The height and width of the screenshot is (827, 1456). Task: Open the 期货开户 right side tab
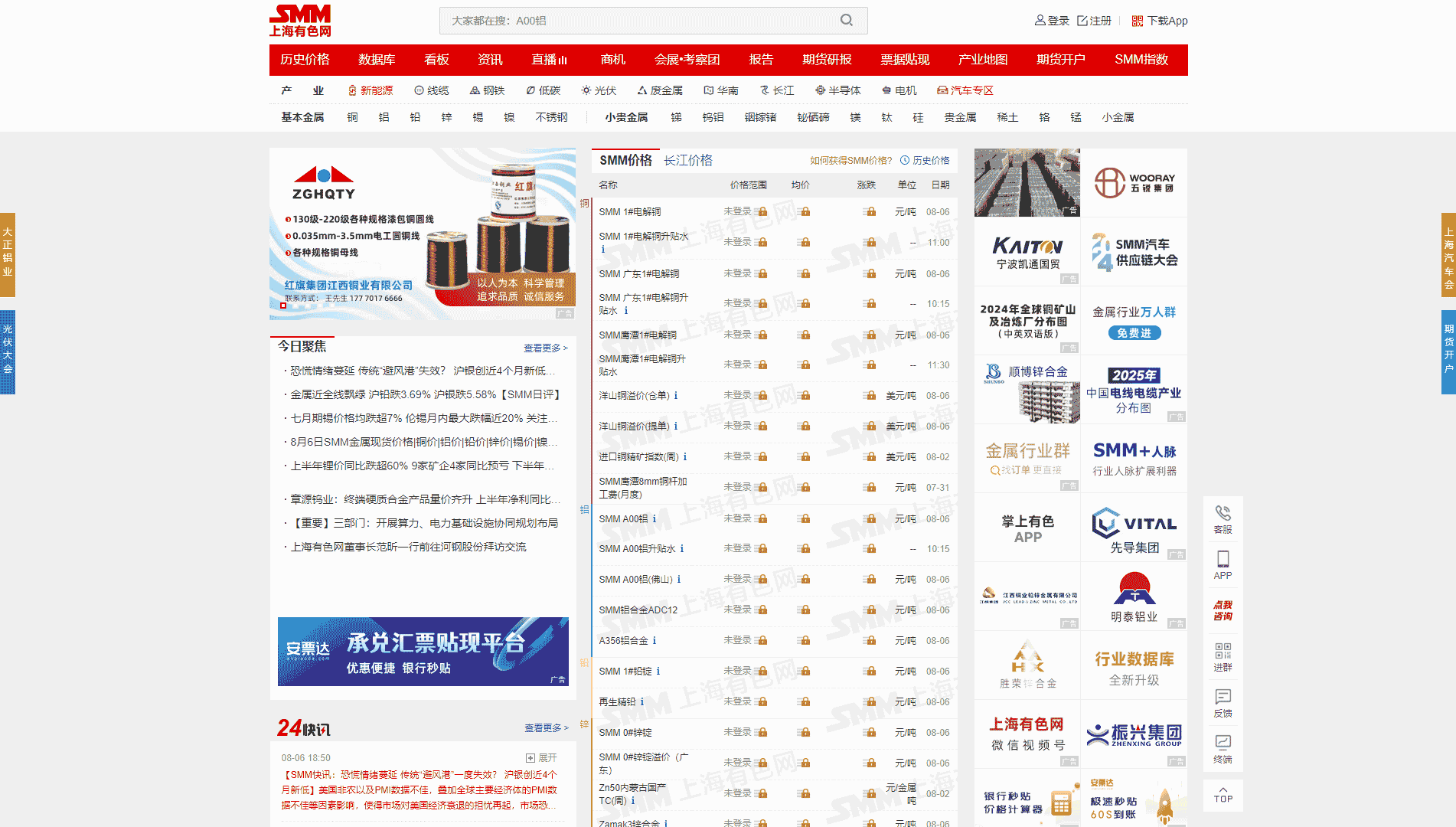click(1448, 352)
